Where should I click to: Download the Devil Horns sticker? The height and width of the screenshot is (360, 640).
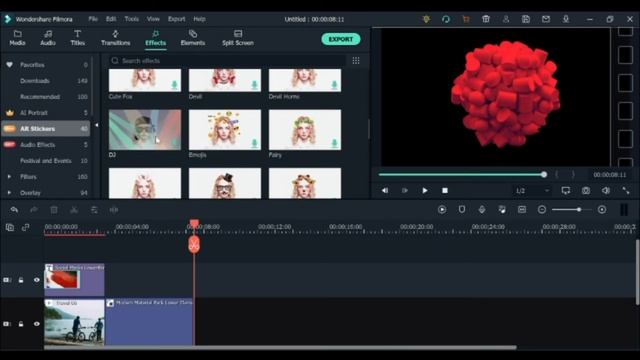[x=334, y=84]
